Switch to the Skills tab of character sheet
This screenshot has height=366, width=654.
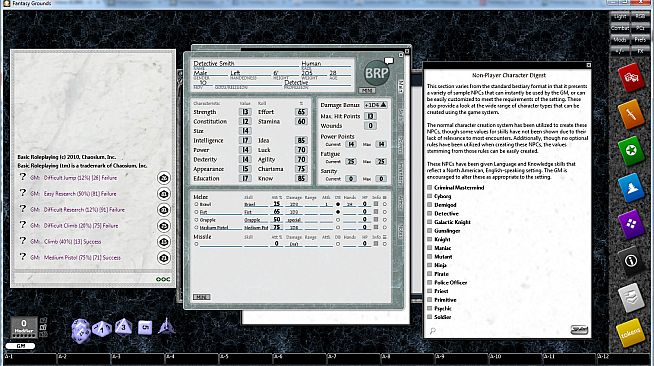point(400,114)
